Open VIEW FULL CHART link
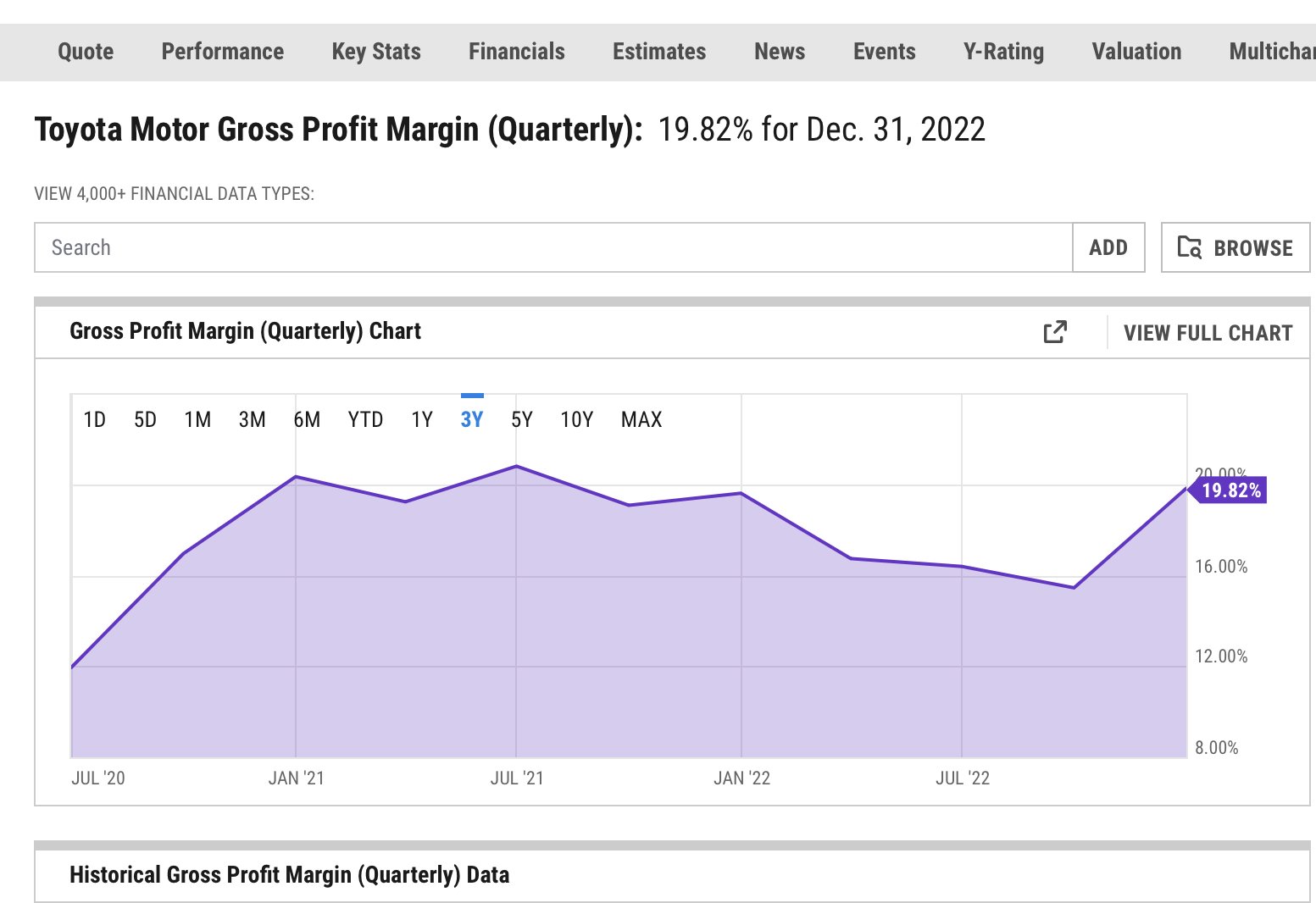The image size is (1316, 903). [1208, 333]
